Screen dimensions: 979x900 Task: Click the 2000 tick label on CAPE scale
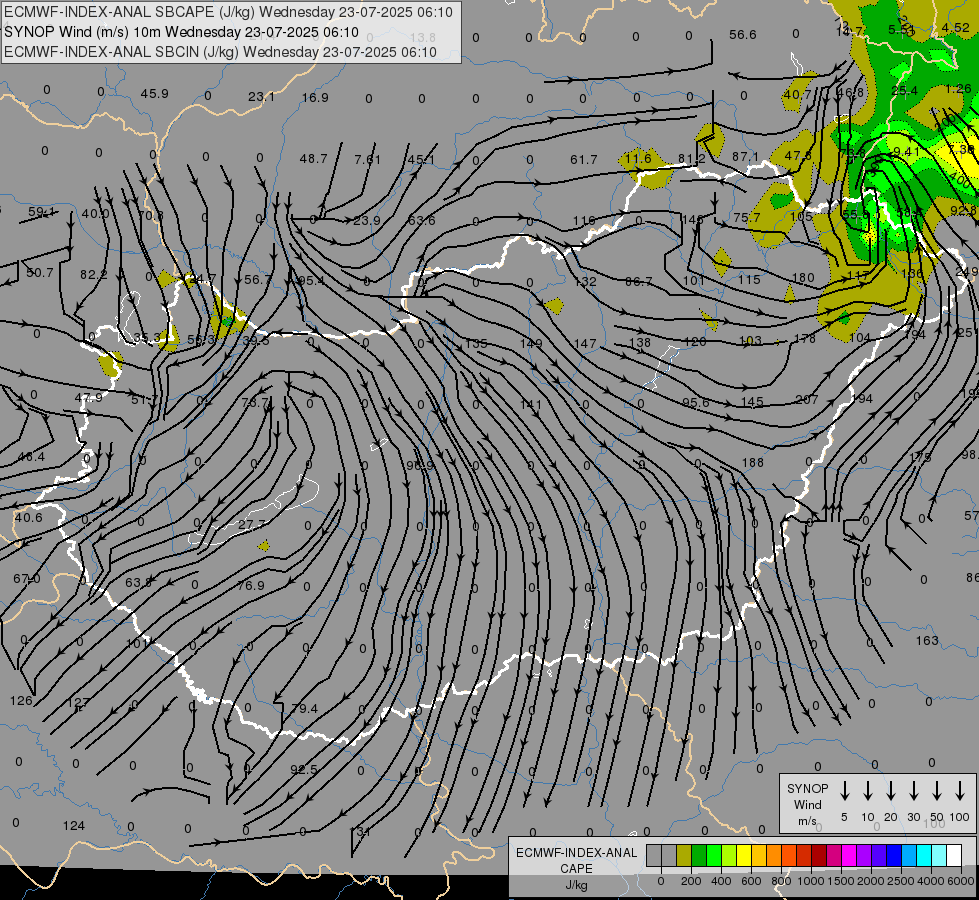(871, 881)
